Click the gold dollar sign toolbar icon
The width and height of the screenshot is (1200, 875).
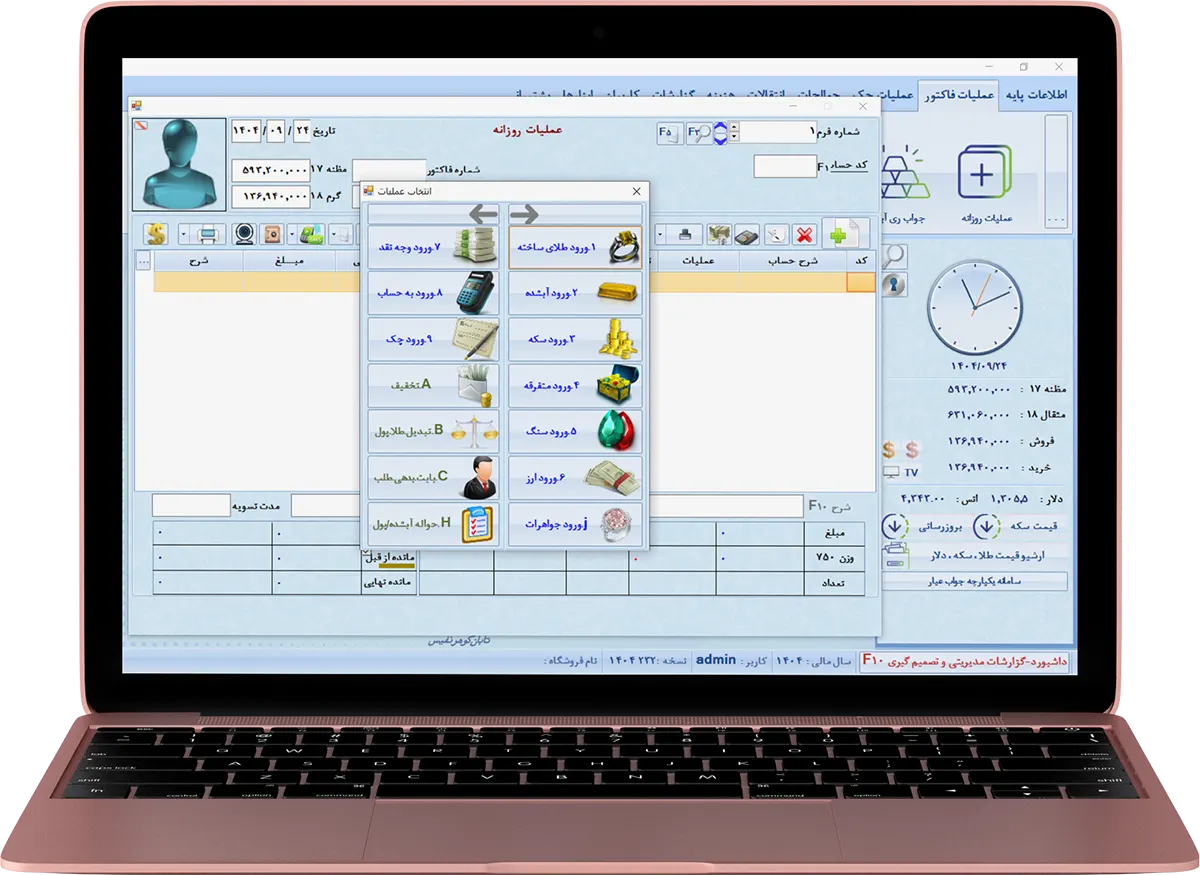[x=156, y=234]
